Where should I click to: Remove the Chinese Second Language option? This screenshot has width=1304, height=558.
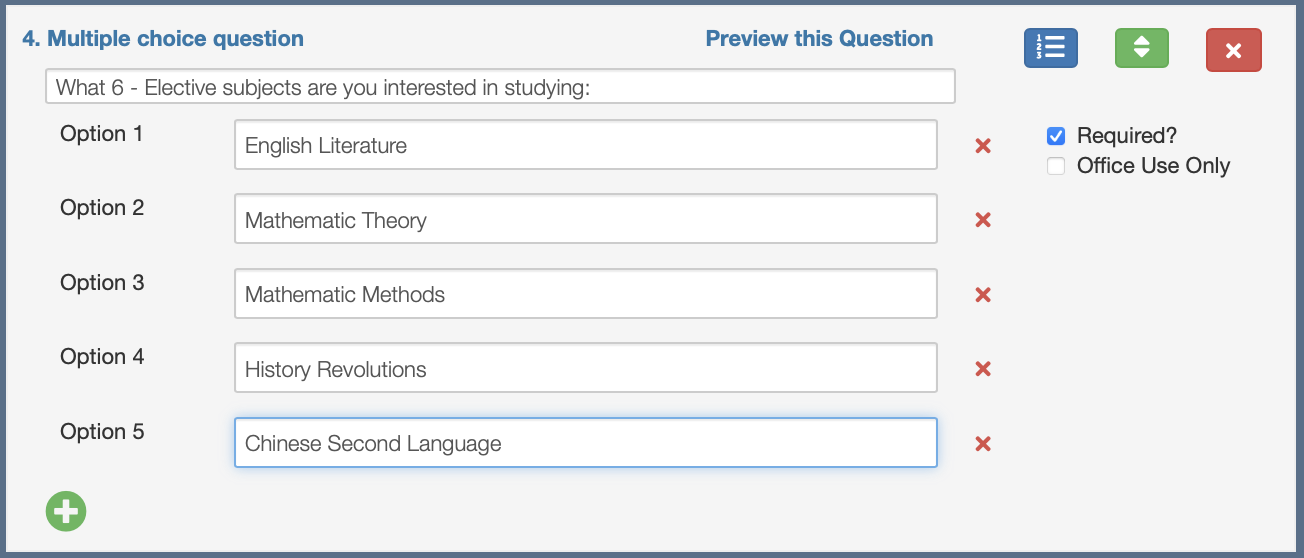point(983,444)
